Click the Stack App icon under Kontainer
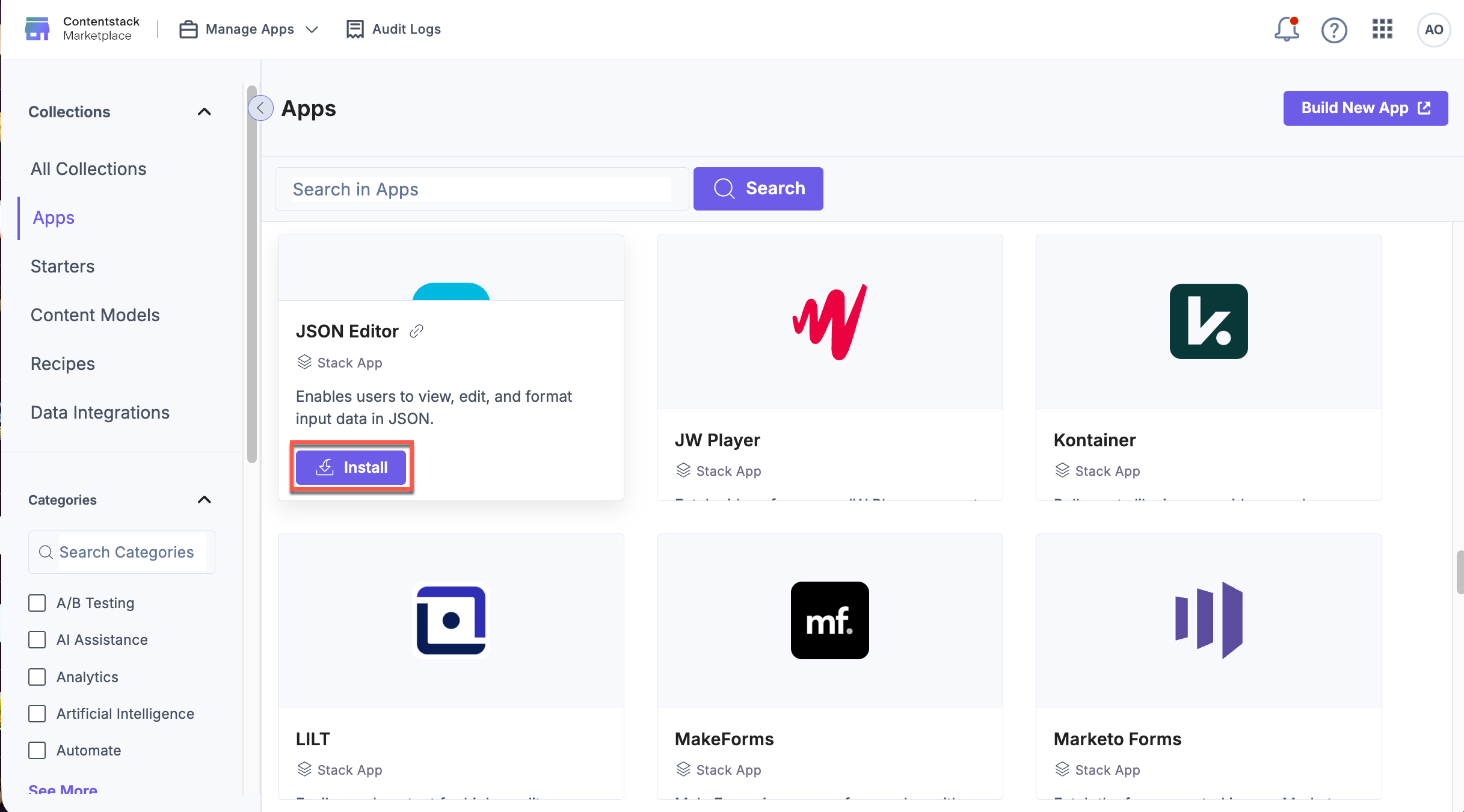Viewport: 1464px width, 812px height. pos(1062,470)
